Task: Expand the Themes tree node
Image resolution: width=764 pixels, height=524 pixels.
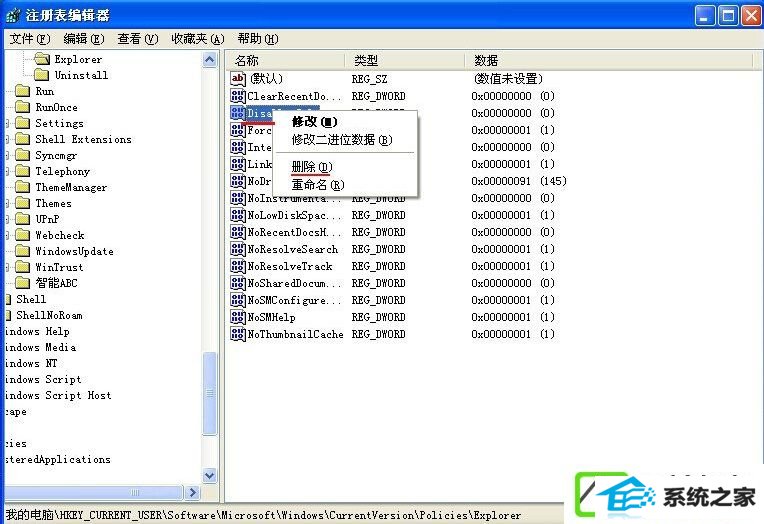Action: click(x=7, y=203)
